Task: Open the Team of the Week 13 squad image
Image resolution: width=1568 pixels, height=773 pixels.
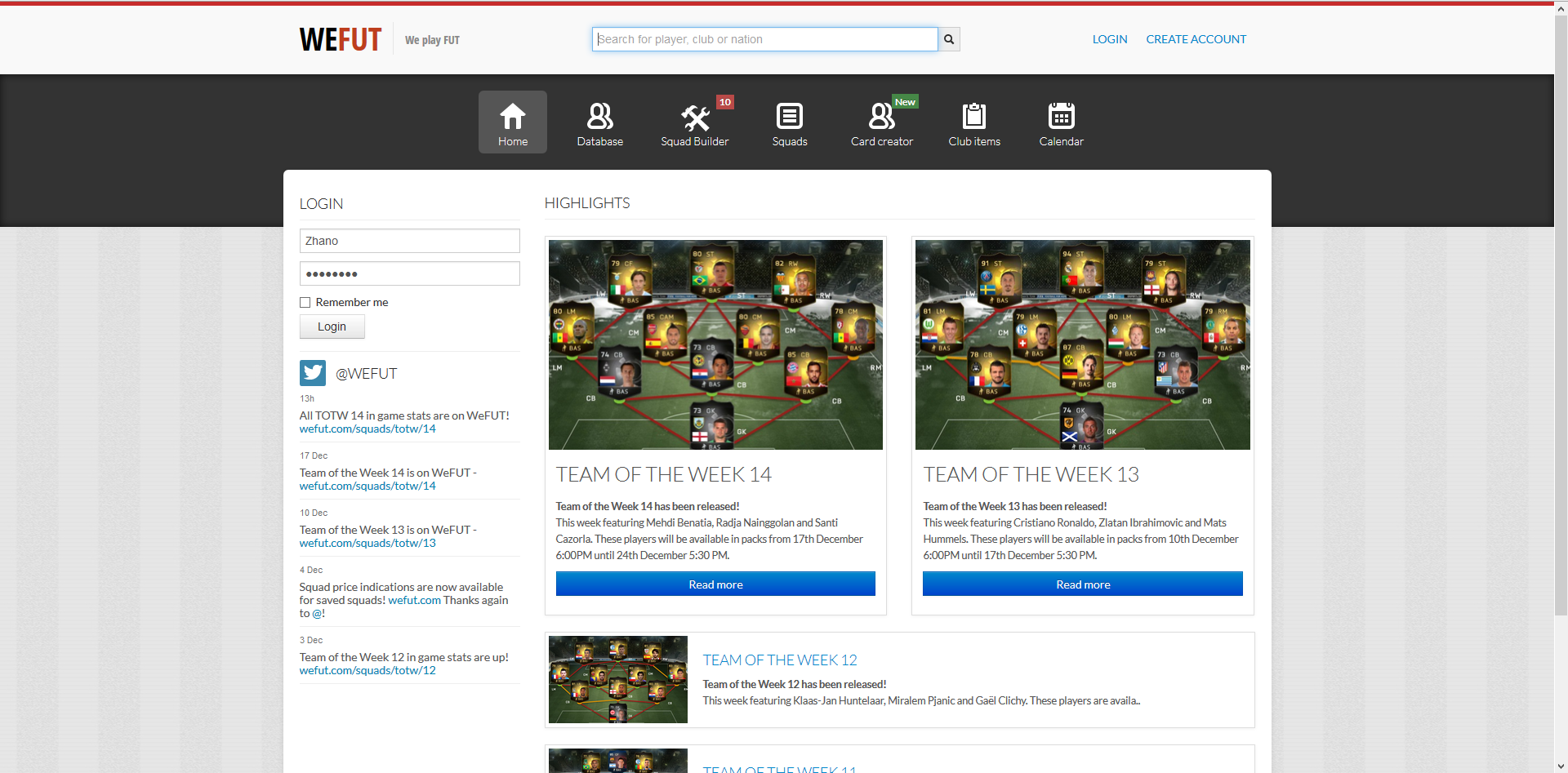Action: point(1083,344)
